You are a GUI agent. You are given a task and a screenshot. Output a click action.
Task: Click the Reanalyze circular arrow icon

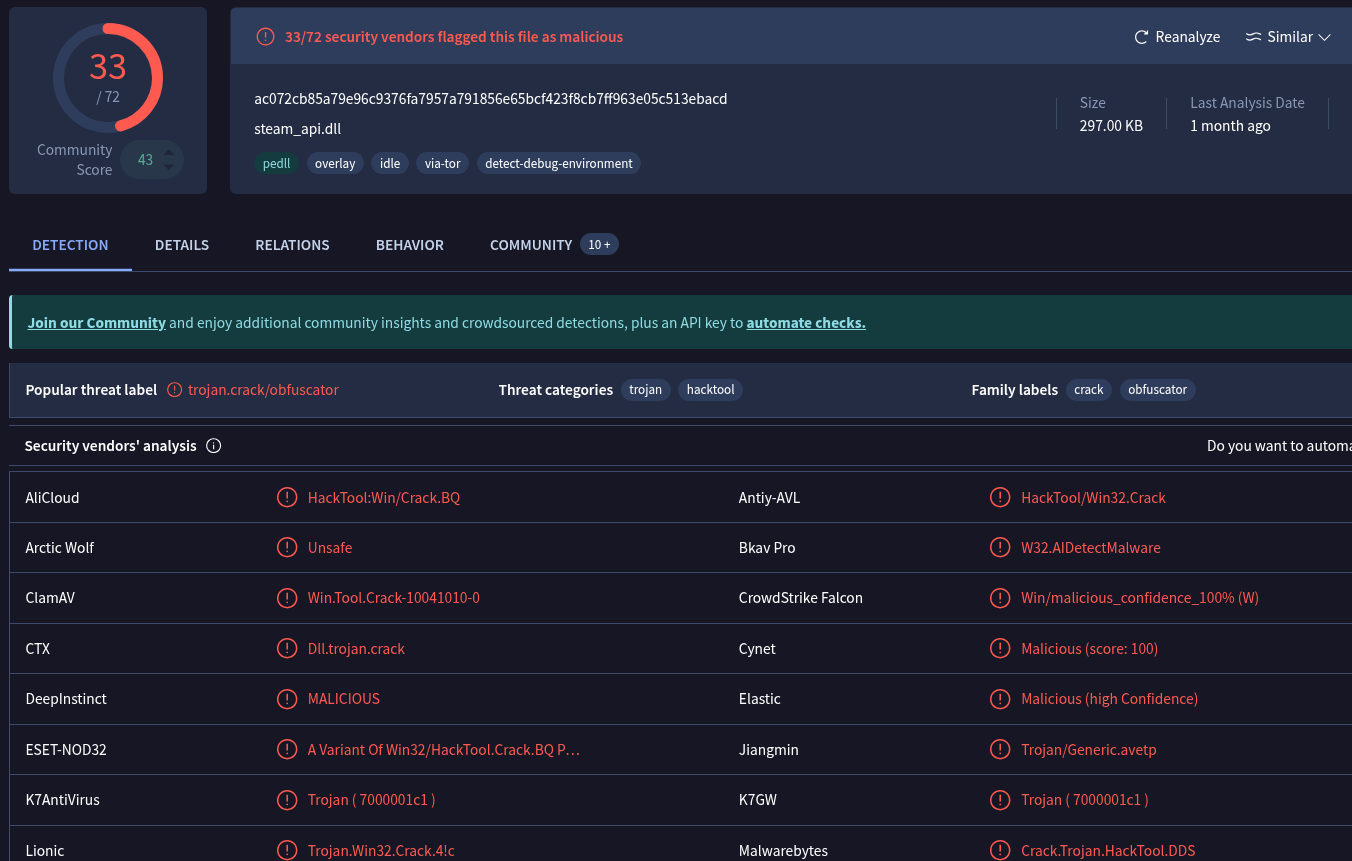pyautogui.click(x=1141, y=37)
